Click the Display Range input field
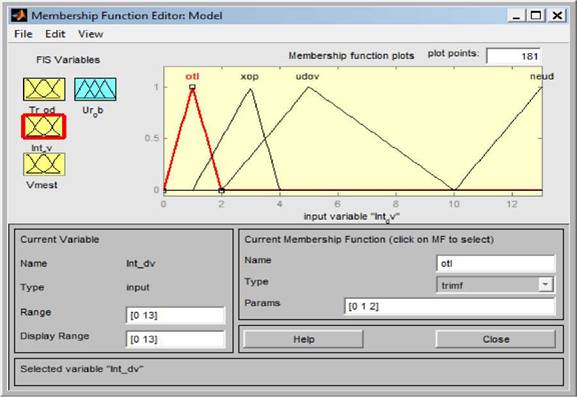Image resolution: width=577 pixels, height=397 pixels. (175, 339)
